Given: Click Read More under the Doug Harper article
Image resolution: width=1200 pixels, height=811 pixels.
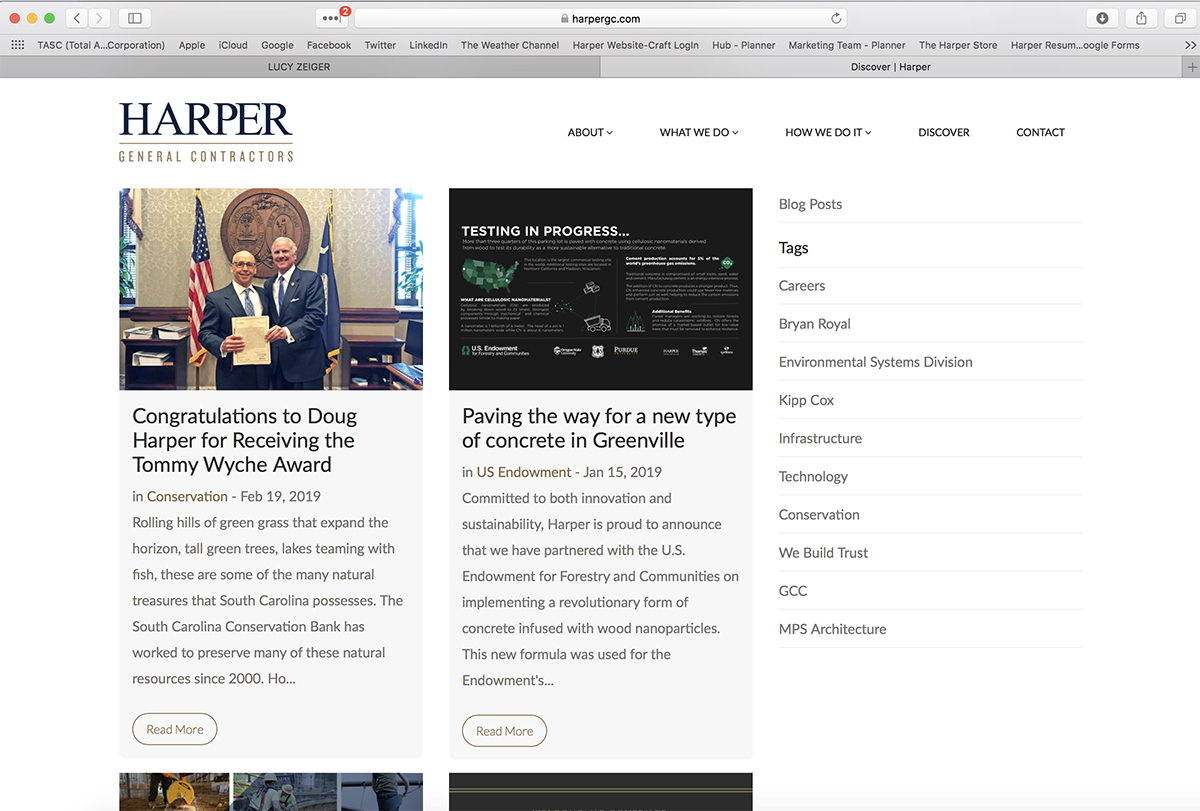Looking at the screenshot, I should (174, 729).
